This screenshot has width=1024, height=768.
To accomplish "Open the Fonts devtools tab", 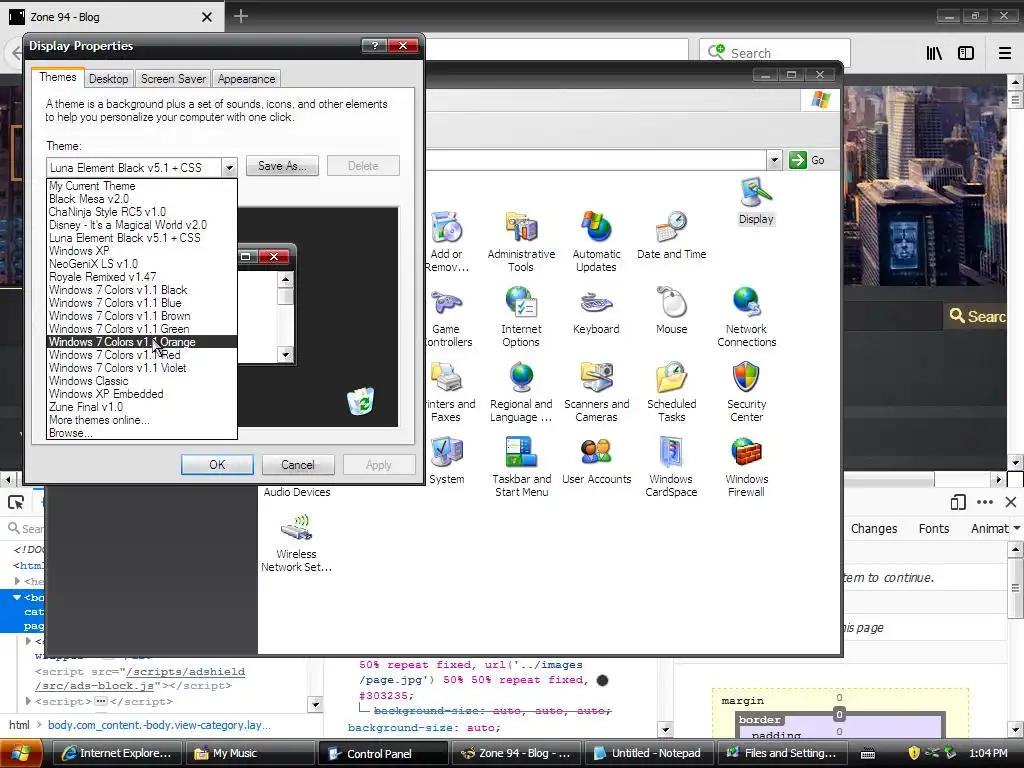I will (934, 528).
